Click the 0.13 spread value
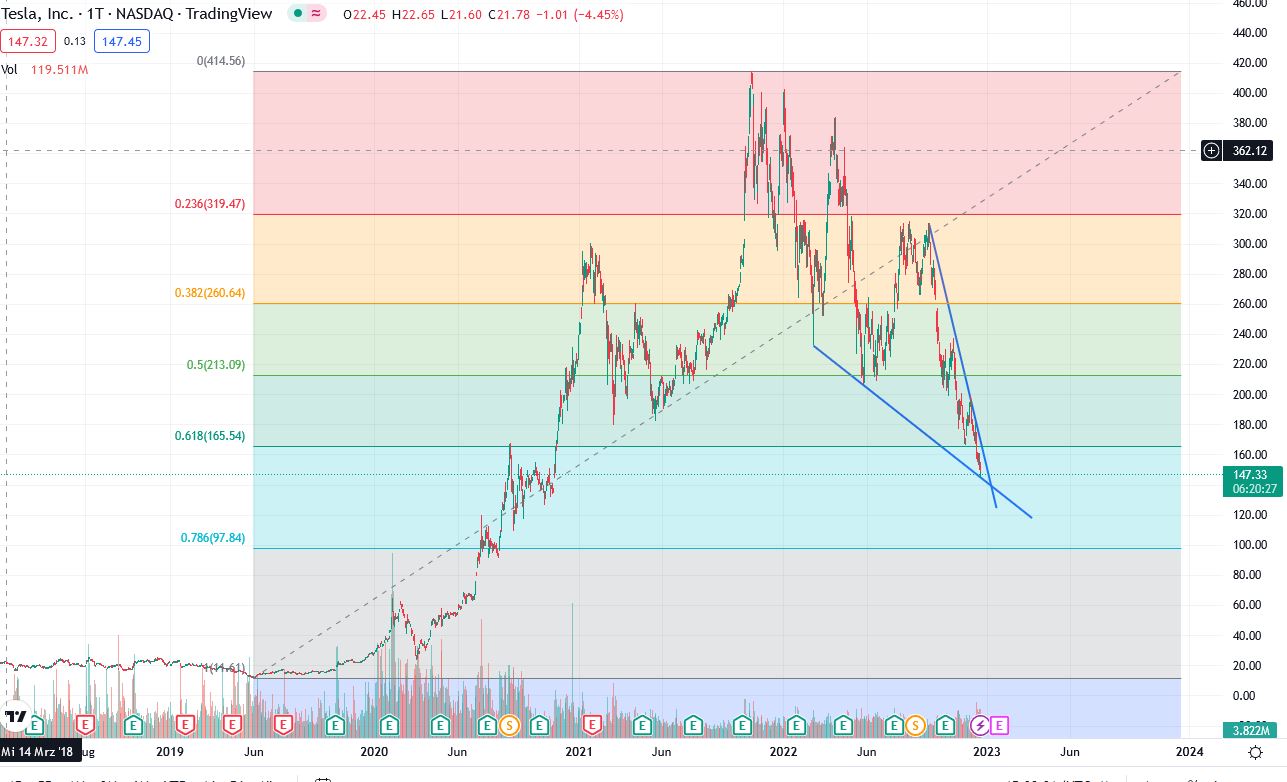Screen dimensions: 1287x782 coord(75,41)
